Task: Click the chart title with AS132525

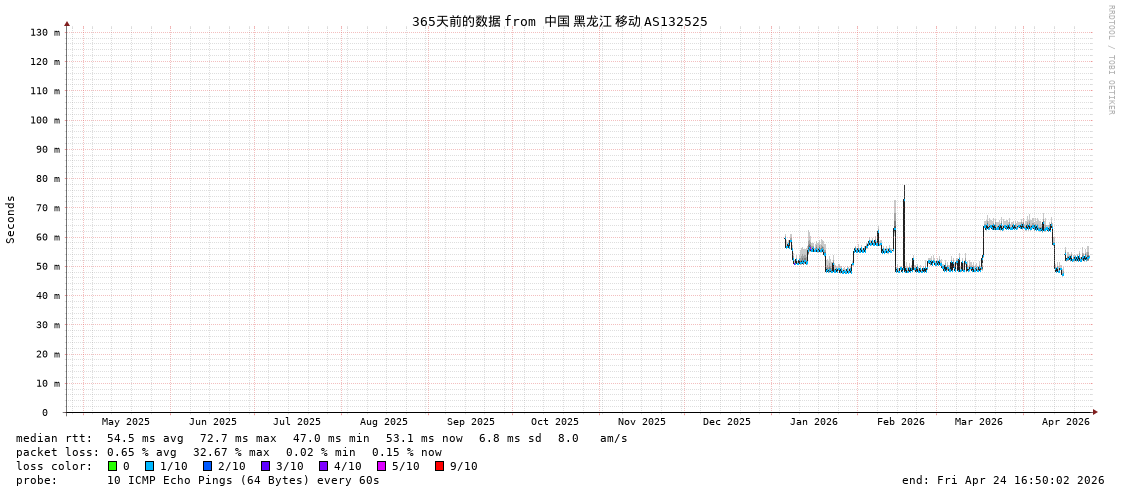Action: (559, 21)
